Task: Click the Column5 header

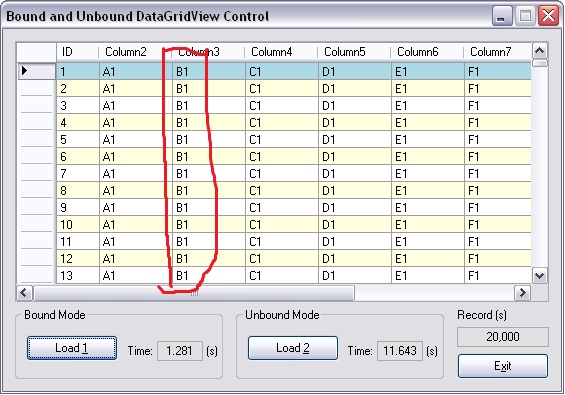Action: coord(354,52)
